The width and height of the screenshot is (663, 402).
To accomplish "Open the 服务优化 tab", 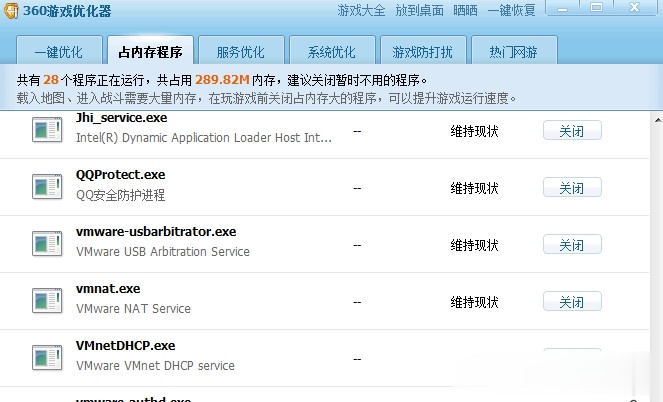I will [241, 52].
